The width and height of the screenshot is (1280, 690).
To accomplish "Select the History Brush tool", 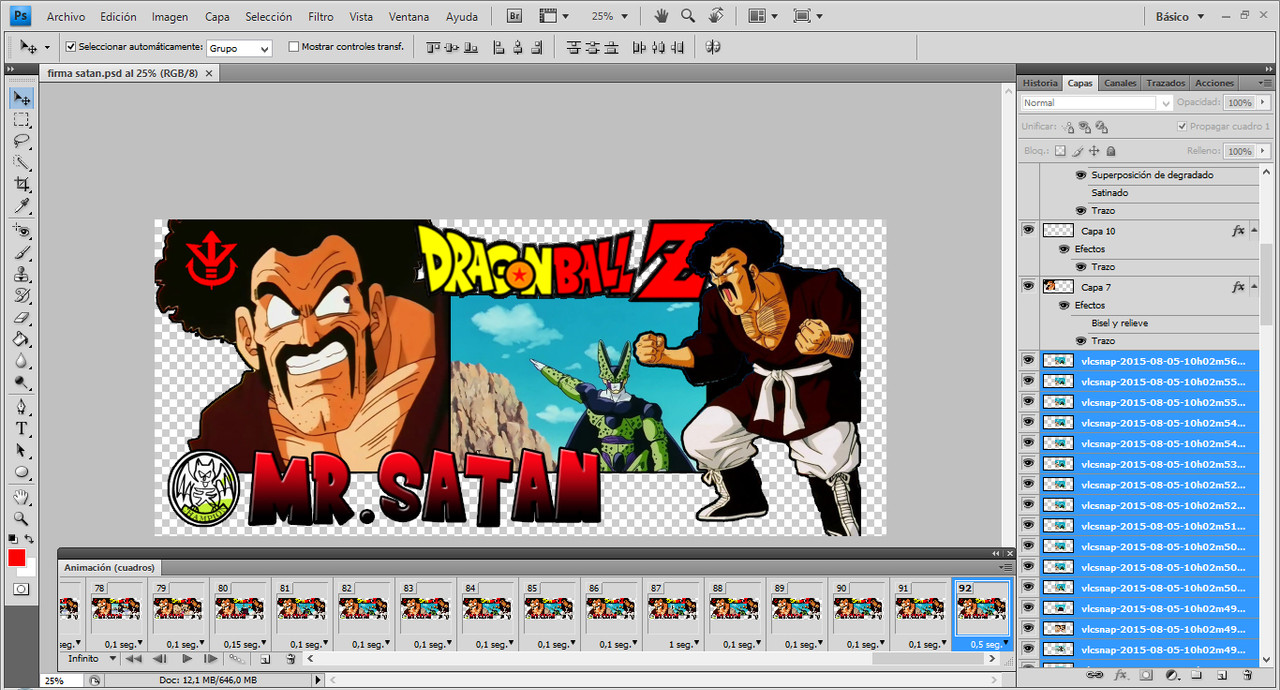I will click(x=21, y=296).
